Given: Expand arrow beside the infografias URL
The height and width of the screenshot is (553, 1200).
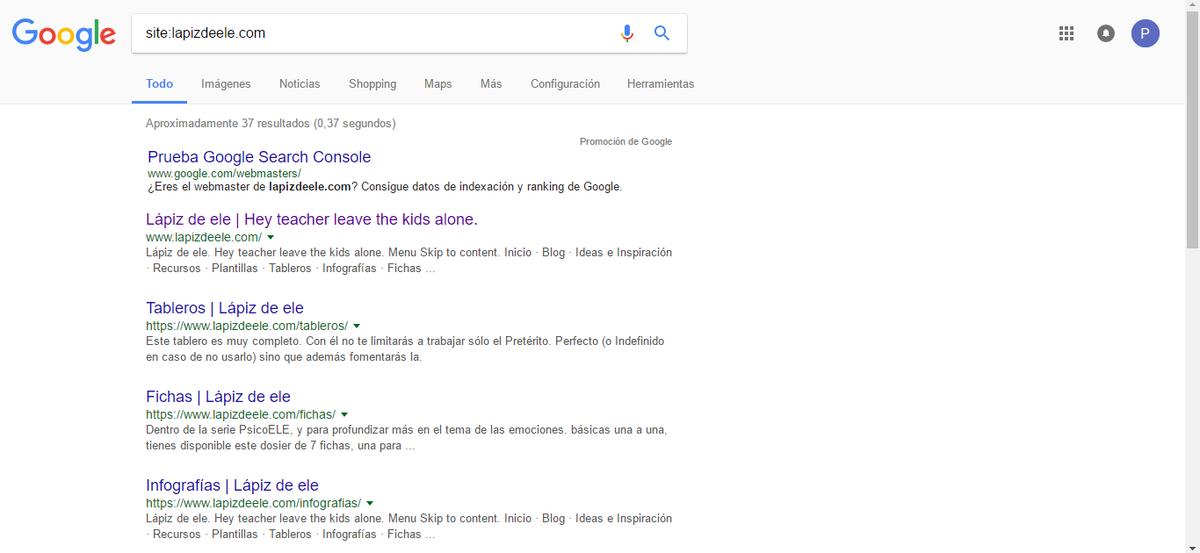Looking at the screenshot, I should coord(370,503).
